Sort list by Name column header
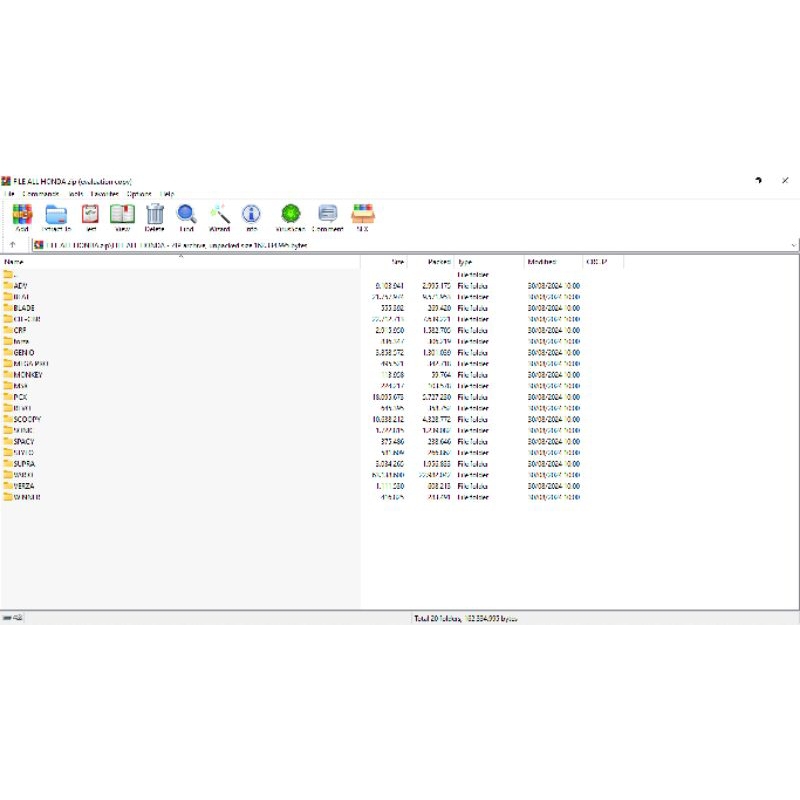This screenshot has height=800, width=800. 14,262
